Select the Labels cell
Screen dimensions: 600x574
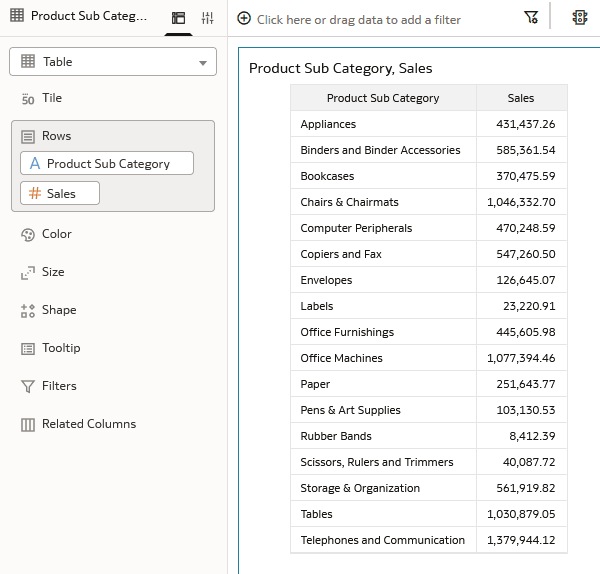pos(383,306)
